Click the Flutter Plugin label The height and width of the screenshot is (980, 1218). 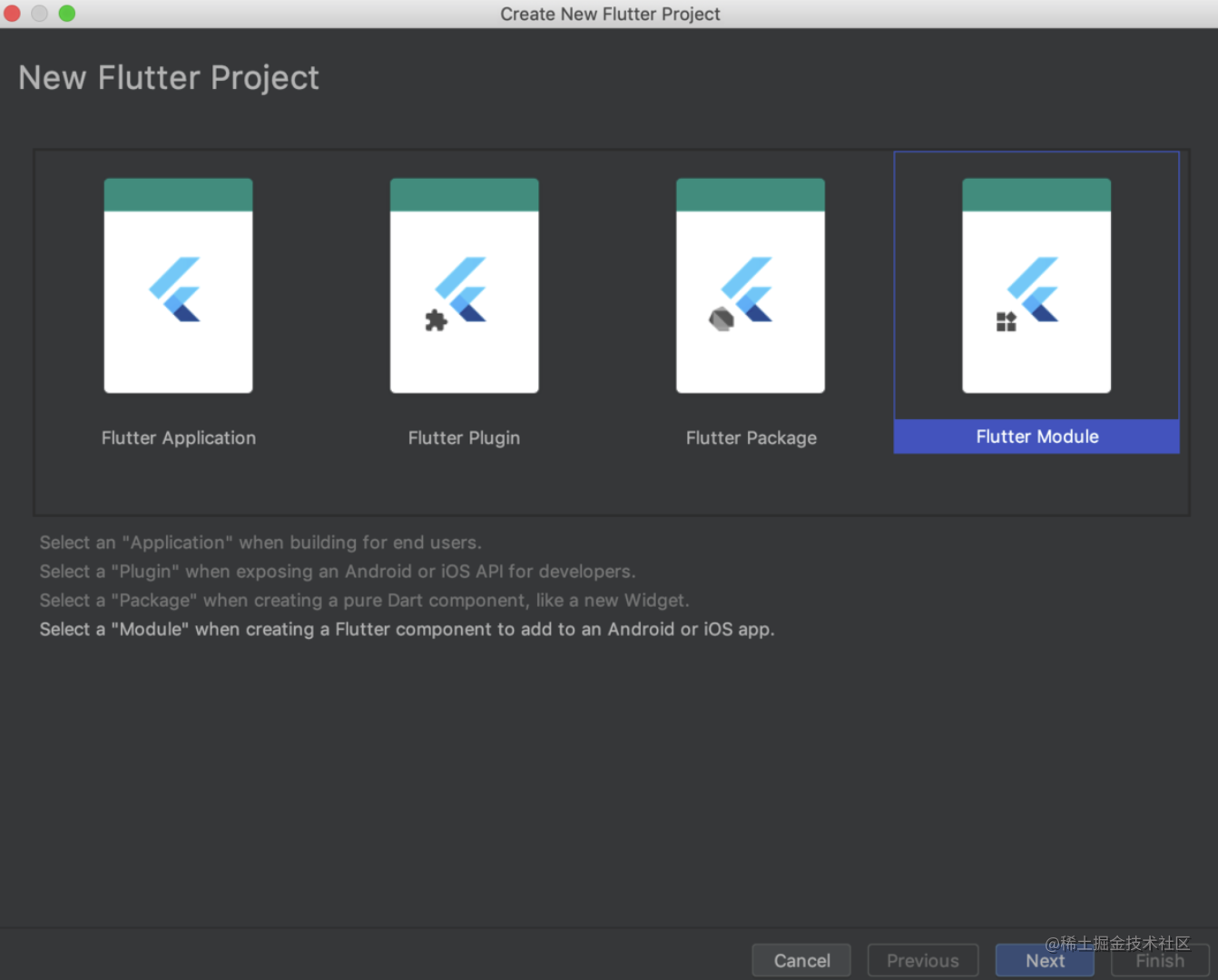click(464, 438)
